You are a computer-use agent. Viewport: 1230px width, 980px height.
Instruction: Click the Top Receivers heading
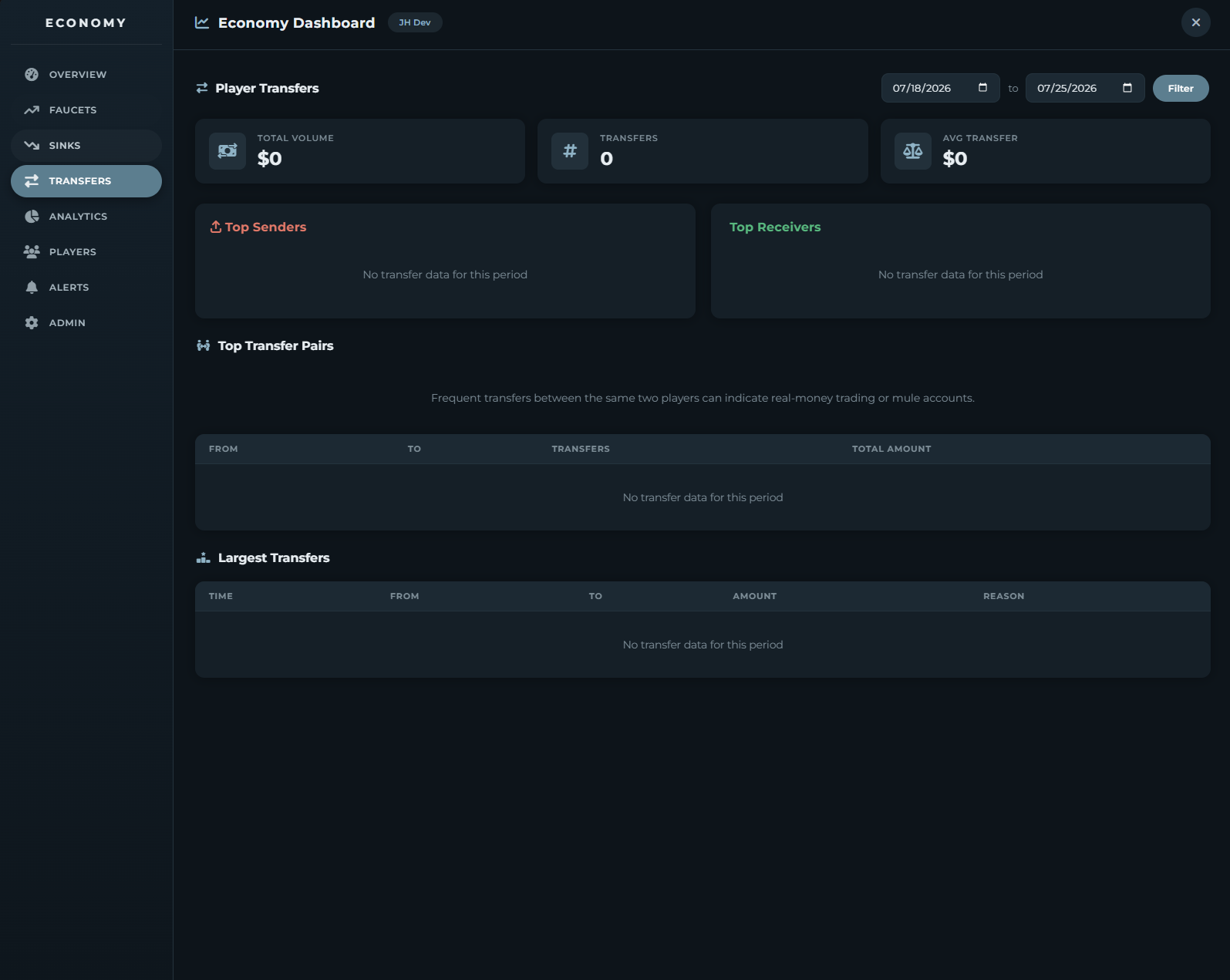pyautogui.click(x=775, y=227)
